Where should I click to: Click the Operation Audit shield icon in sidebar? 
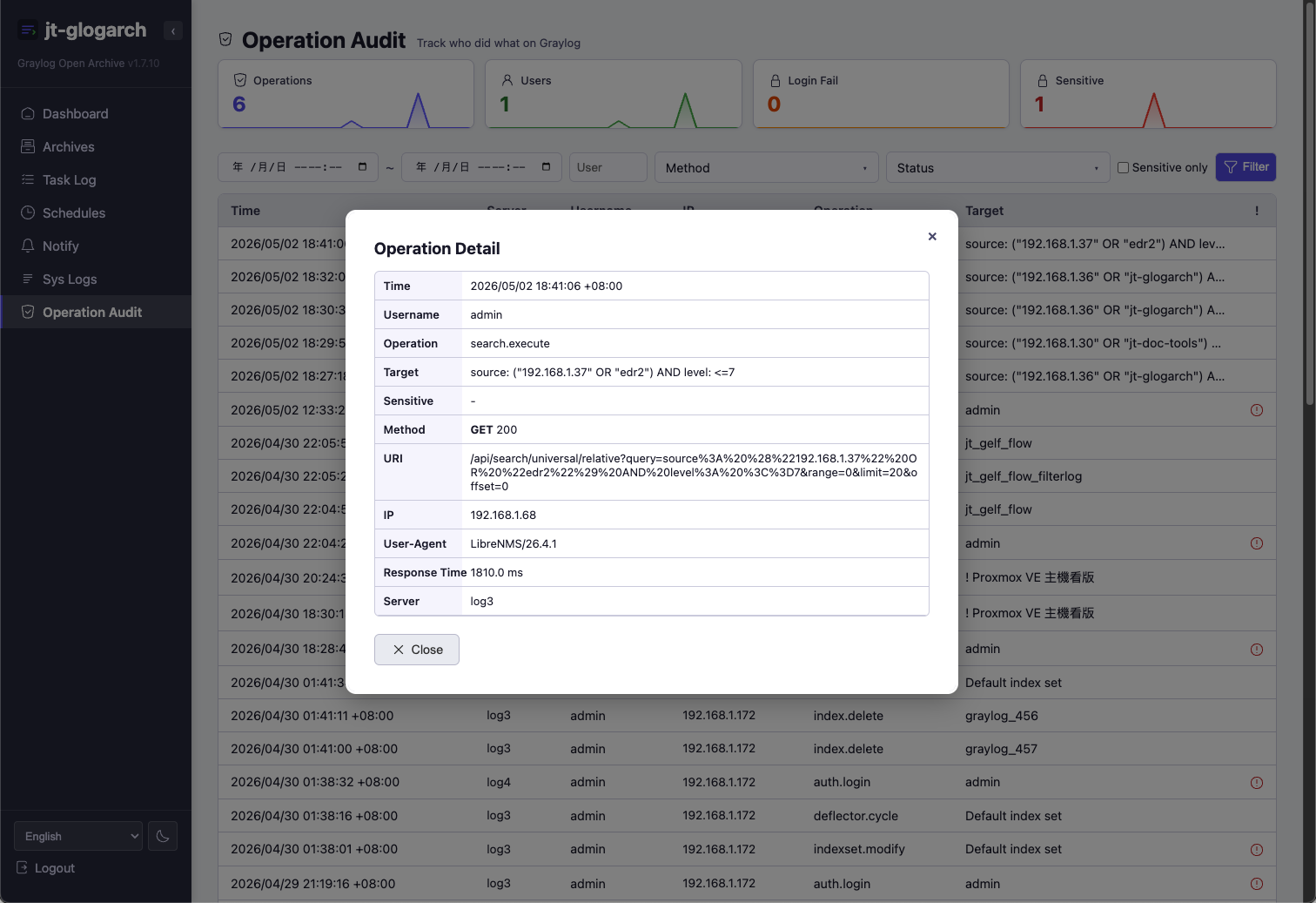pos(28,312)
